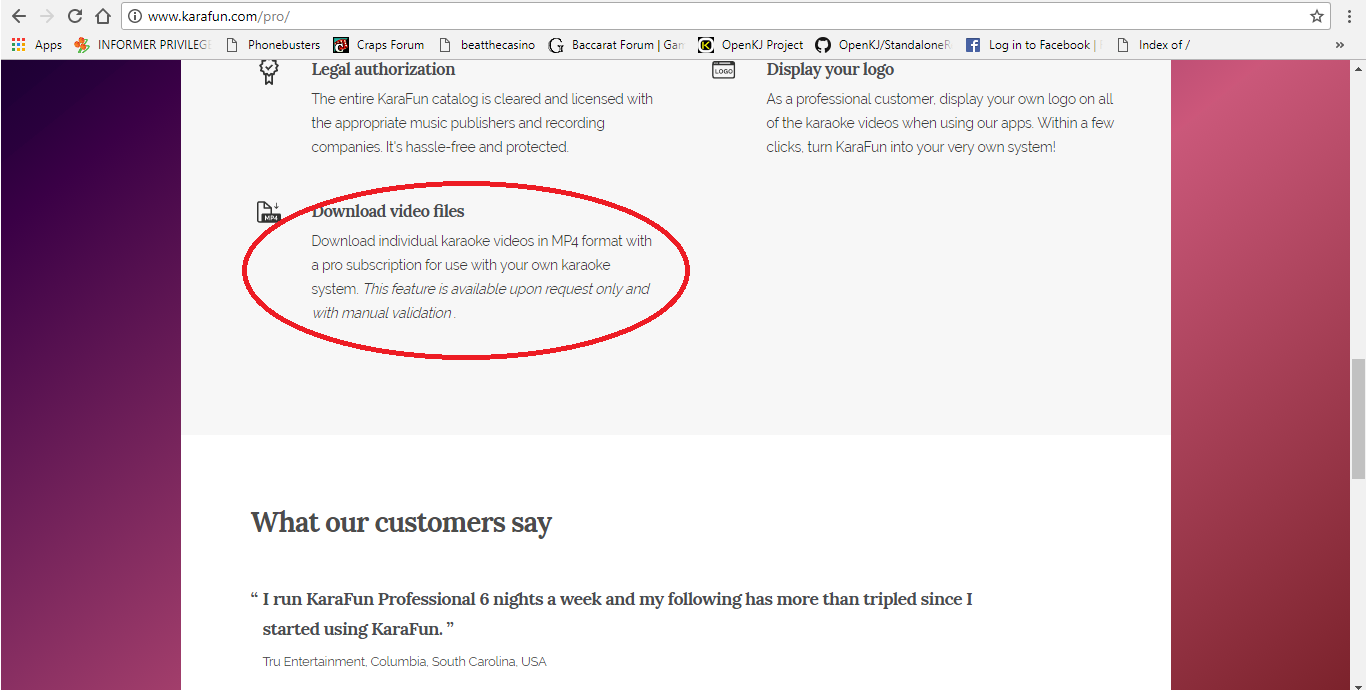Click the address bar showing www.karafun.com/pro/
Screen dimensions: 1366x690
point(700,16)
